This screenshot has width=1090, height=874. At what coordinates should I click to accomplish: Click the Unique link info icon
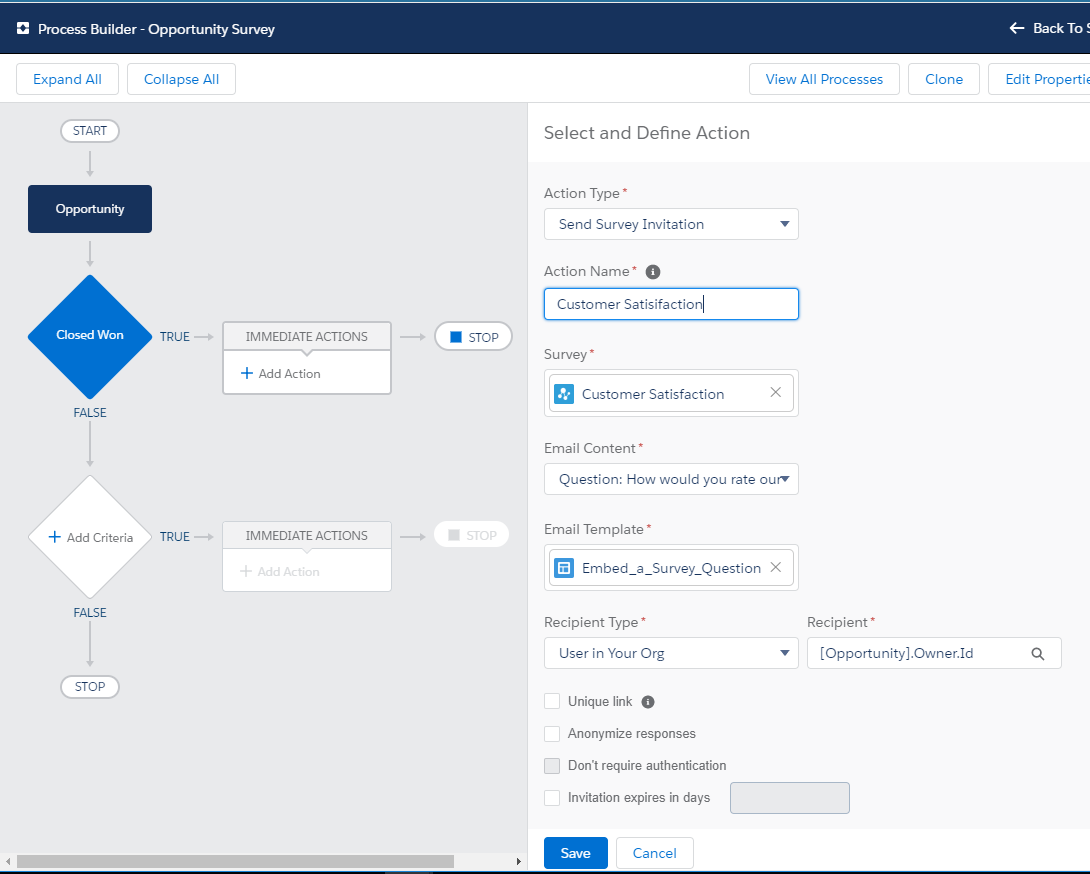coord(648,702)
